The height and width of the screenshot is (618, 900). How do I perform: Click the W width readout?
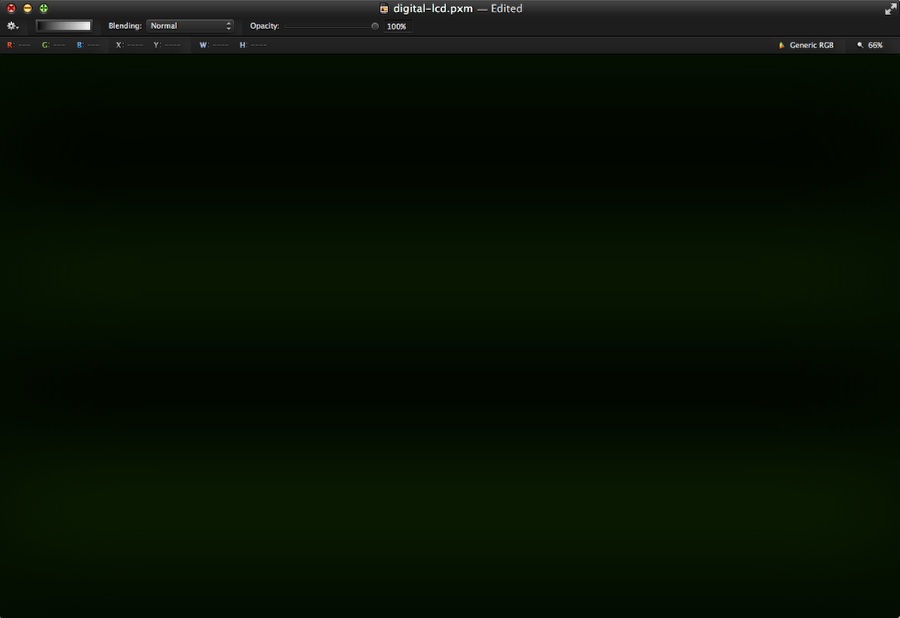click(x=214, y=45)
